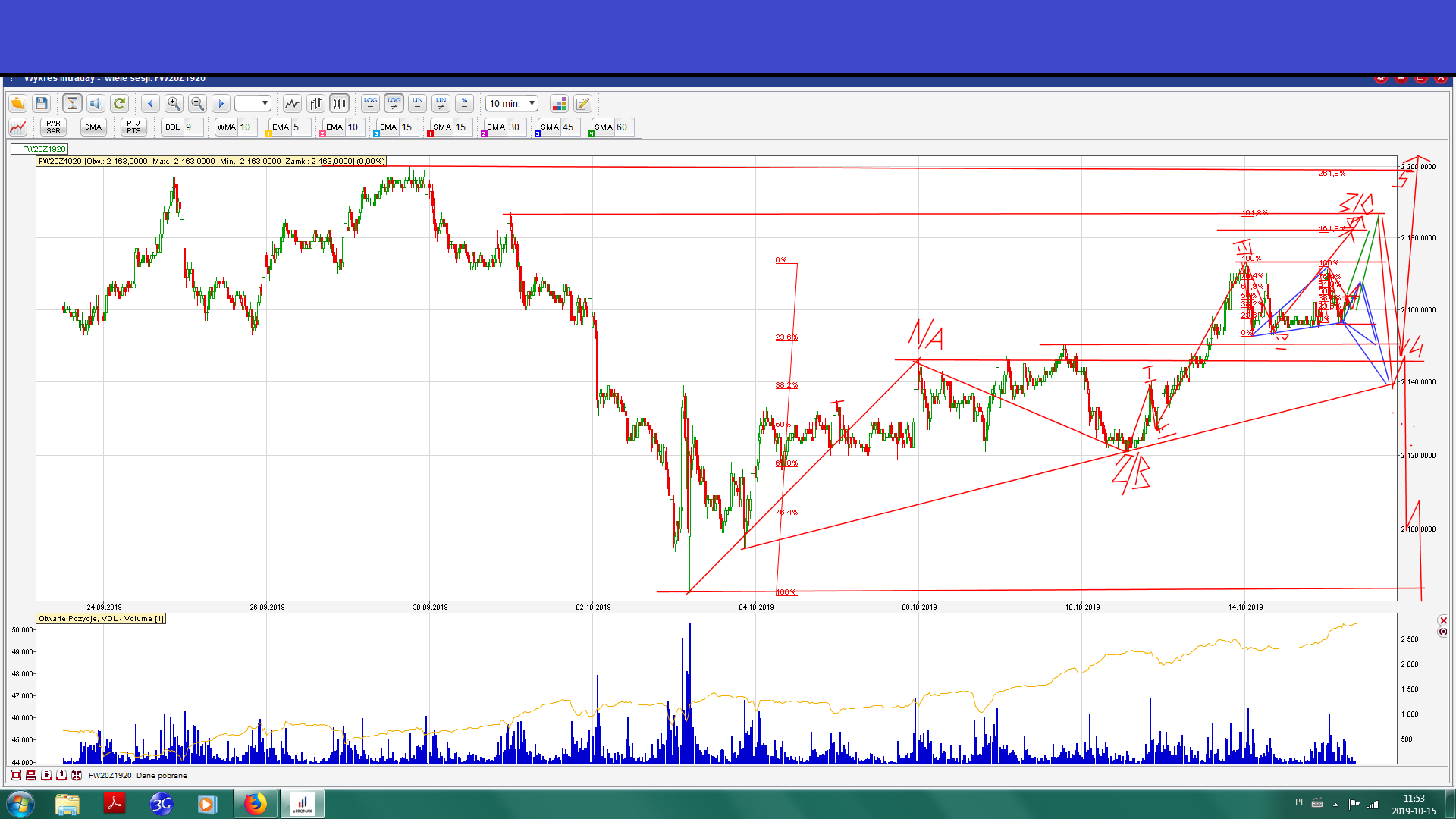Click the open folder icon
The height and width of the screenshot is (819, 1456).
(17, 103)
